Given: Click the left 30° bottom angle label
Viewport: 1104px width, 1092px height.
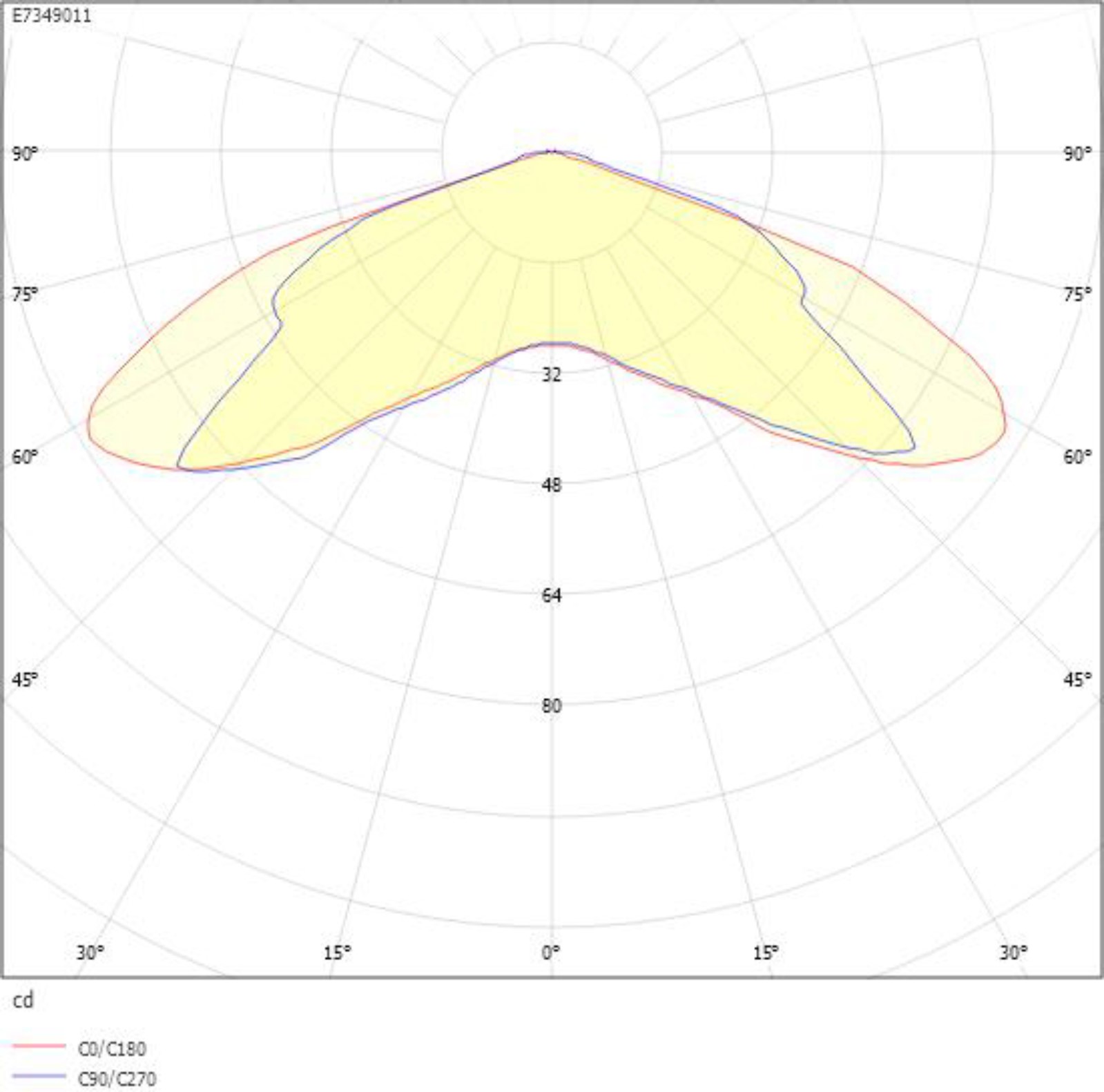Looking at the screenshot, I should point(90,953).
